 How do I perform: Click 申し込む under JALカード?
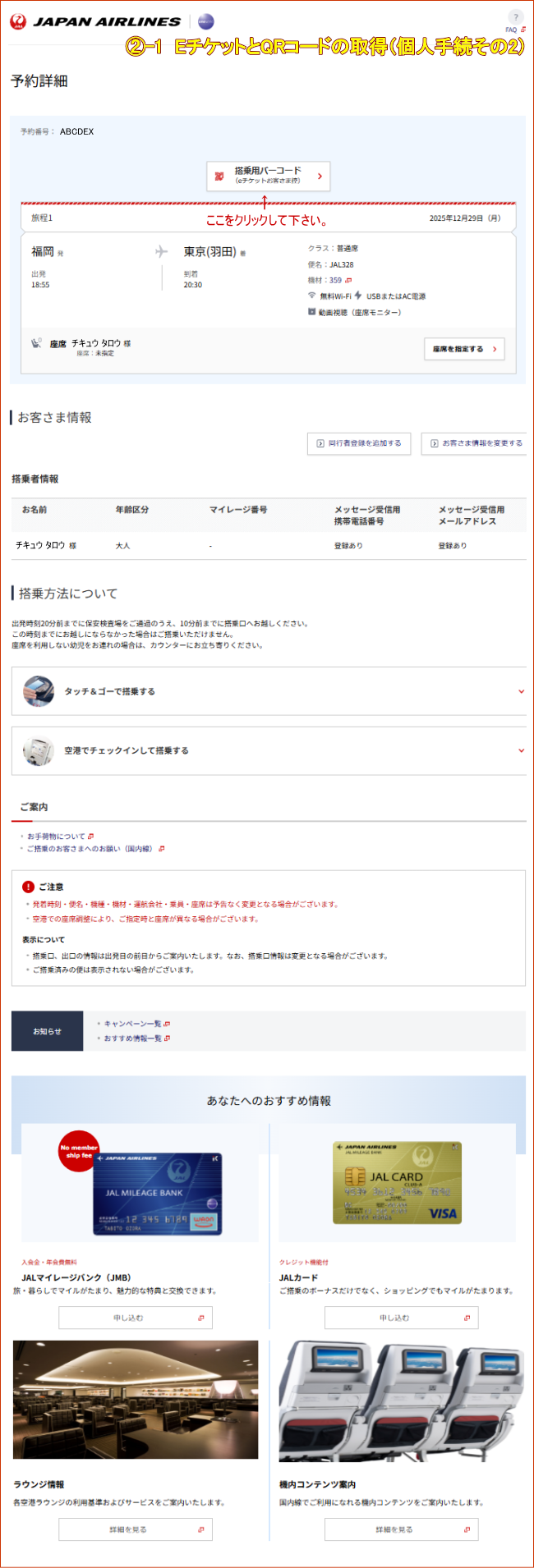point(401,1318)
